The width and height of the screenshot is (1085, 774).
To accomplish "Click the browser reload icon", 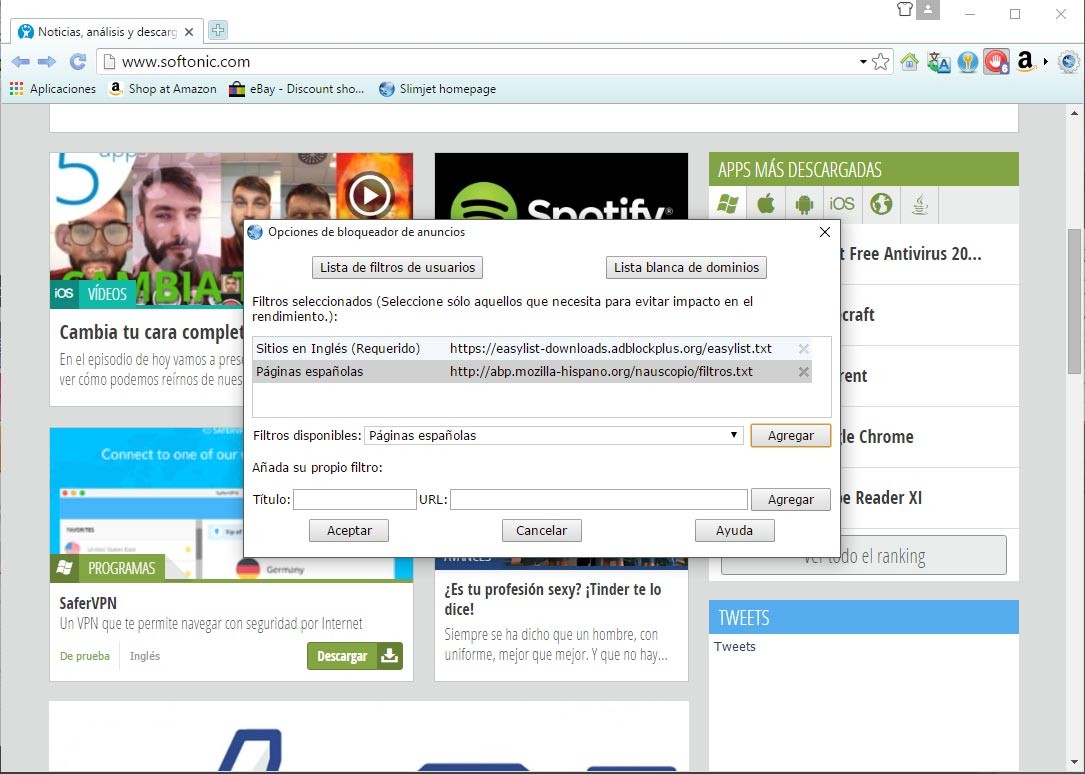I will (77, 62).
